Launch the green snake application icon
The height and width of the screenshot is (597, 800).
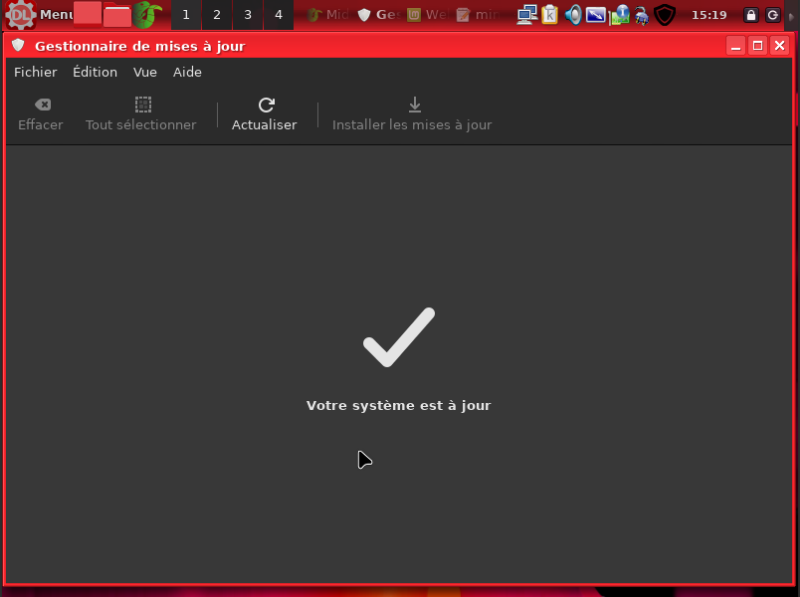pos(147,15)
